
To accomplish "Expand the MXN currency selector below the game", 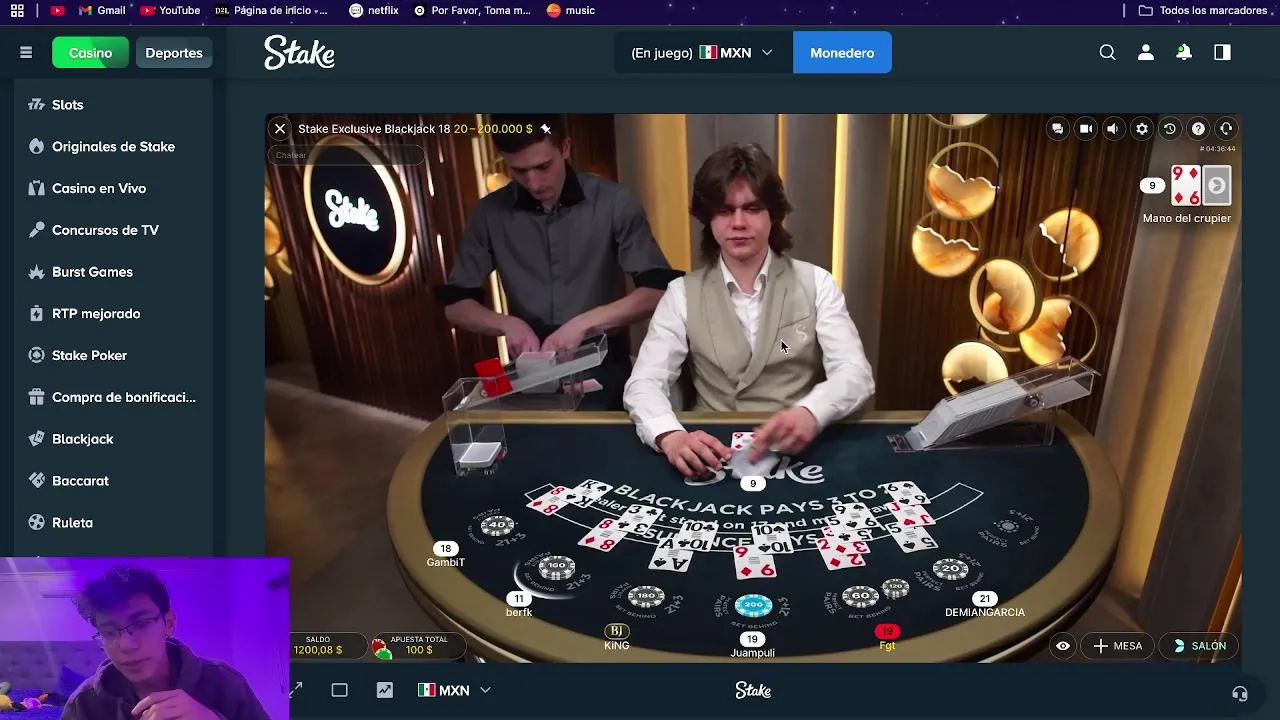I will [x=455, y=690].
